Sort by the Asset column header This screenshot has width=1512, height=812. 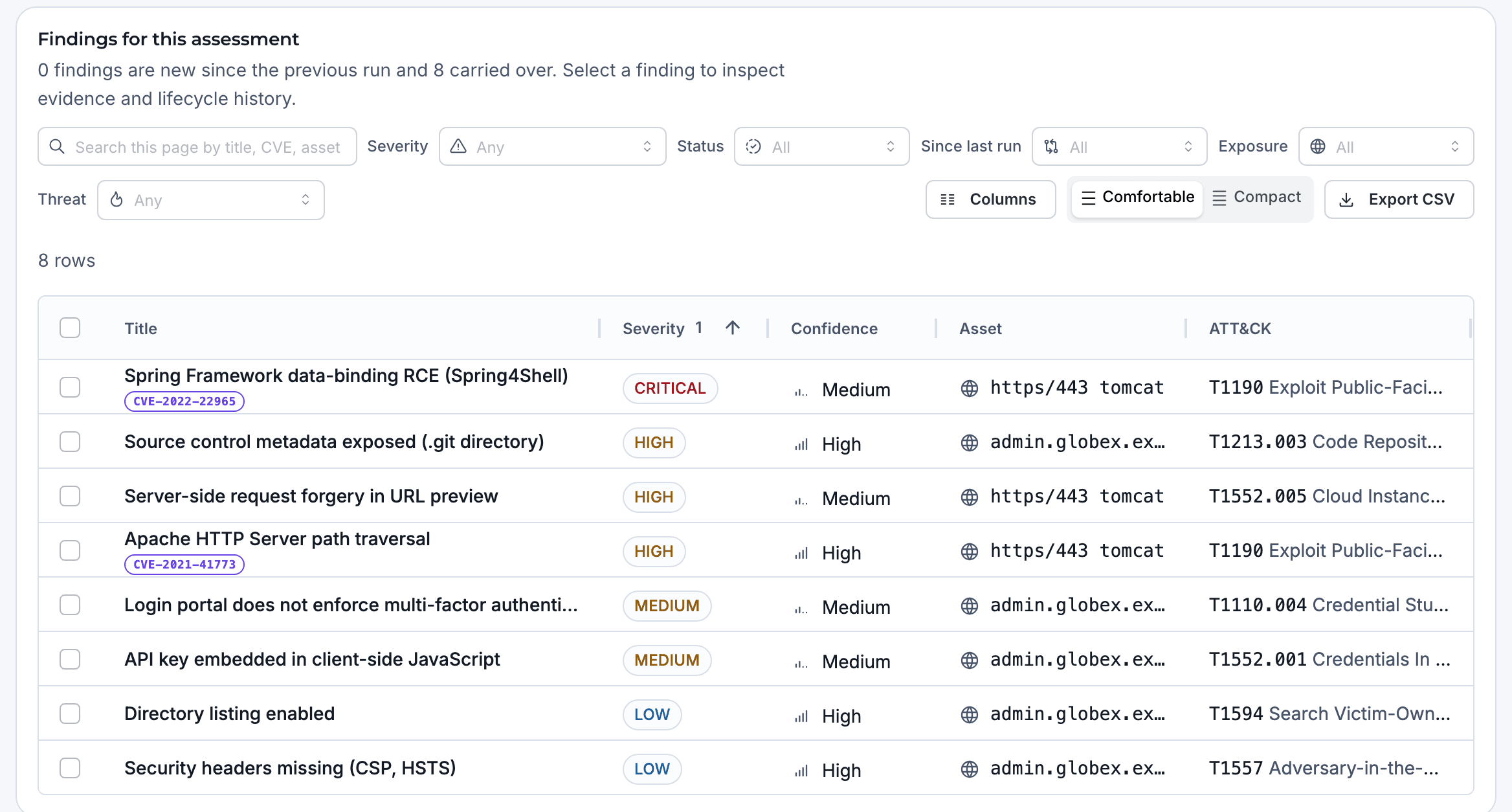[980, 328]
